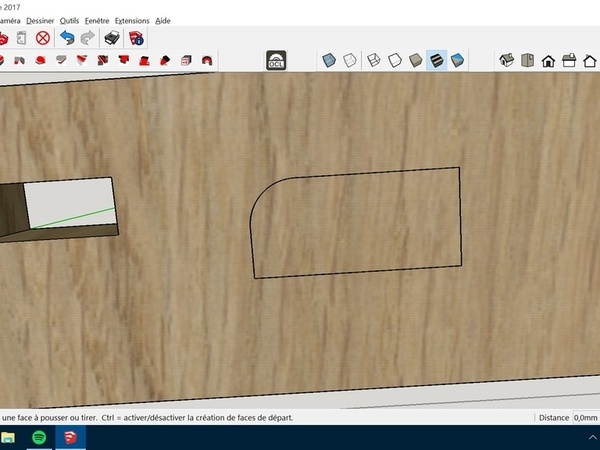Click the Redo arrow icon

point(88,38)
